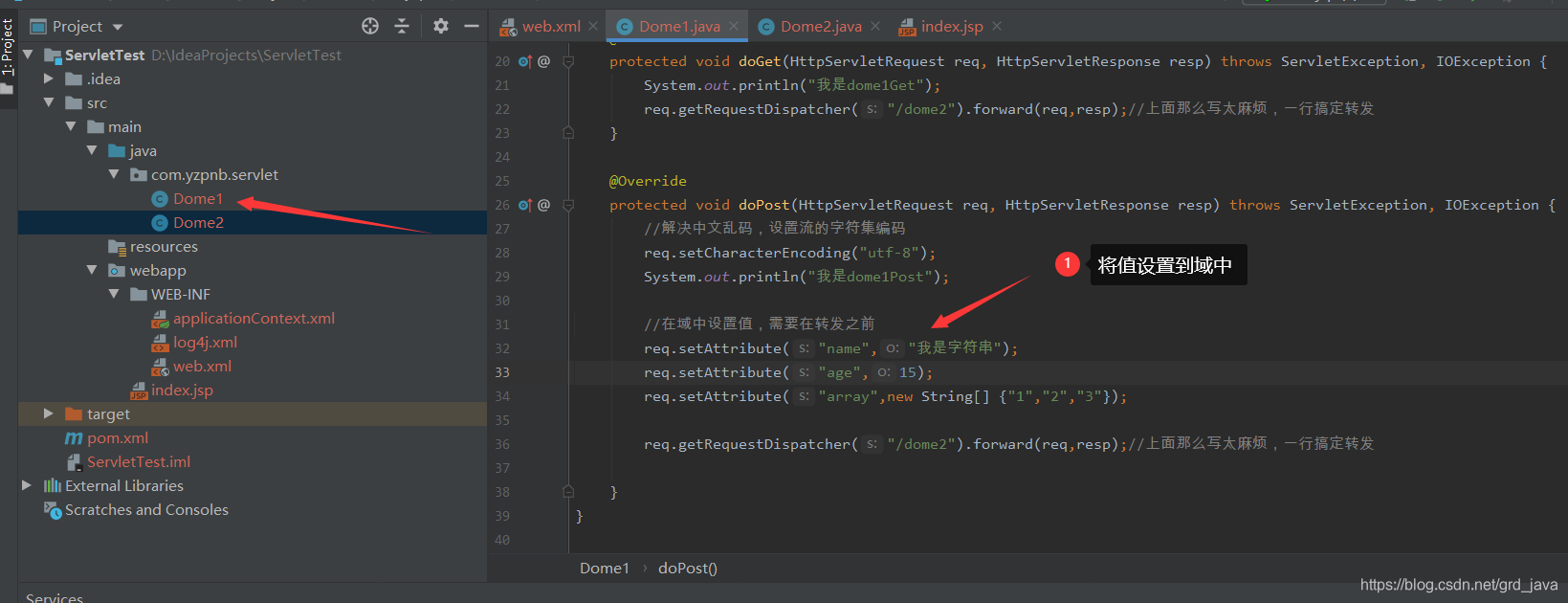
Task: Click line number 33 in gutter
Action: point(502,372)
